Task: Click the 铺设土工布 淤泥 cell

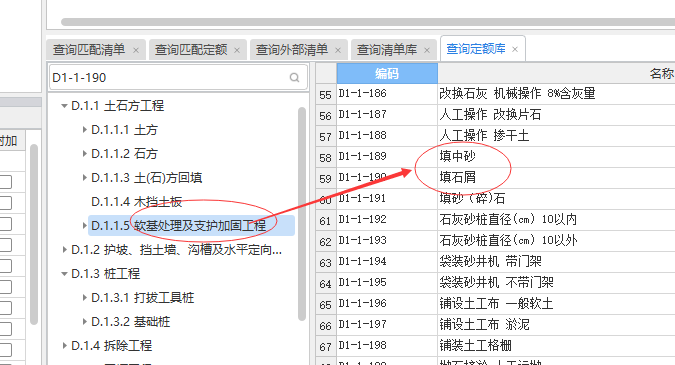Action: (x=556, y=325)
